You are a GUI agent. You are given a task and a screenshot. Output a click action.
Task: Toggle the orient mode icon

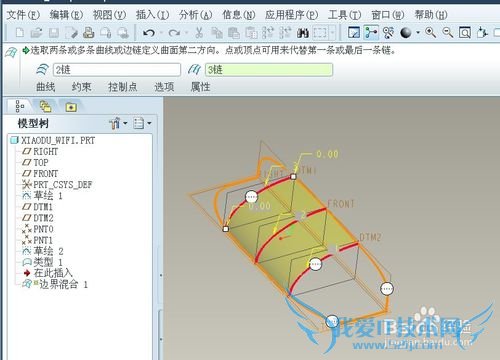[388, 33]
